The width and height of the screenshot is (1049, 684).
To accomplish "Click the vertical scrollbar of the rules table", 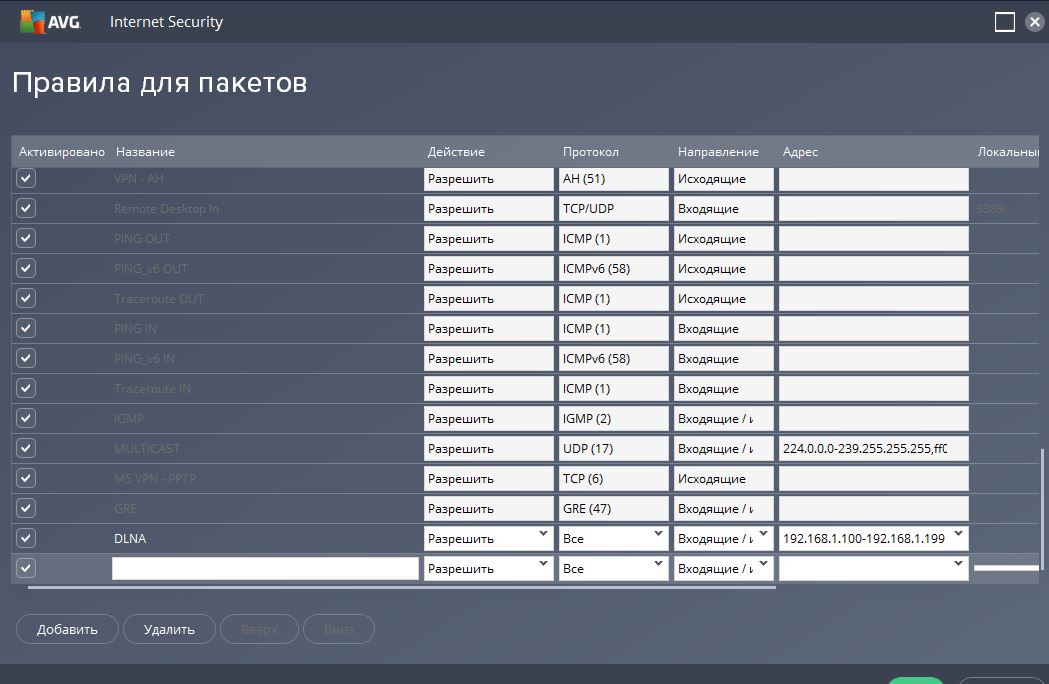I will point(1040,509).
